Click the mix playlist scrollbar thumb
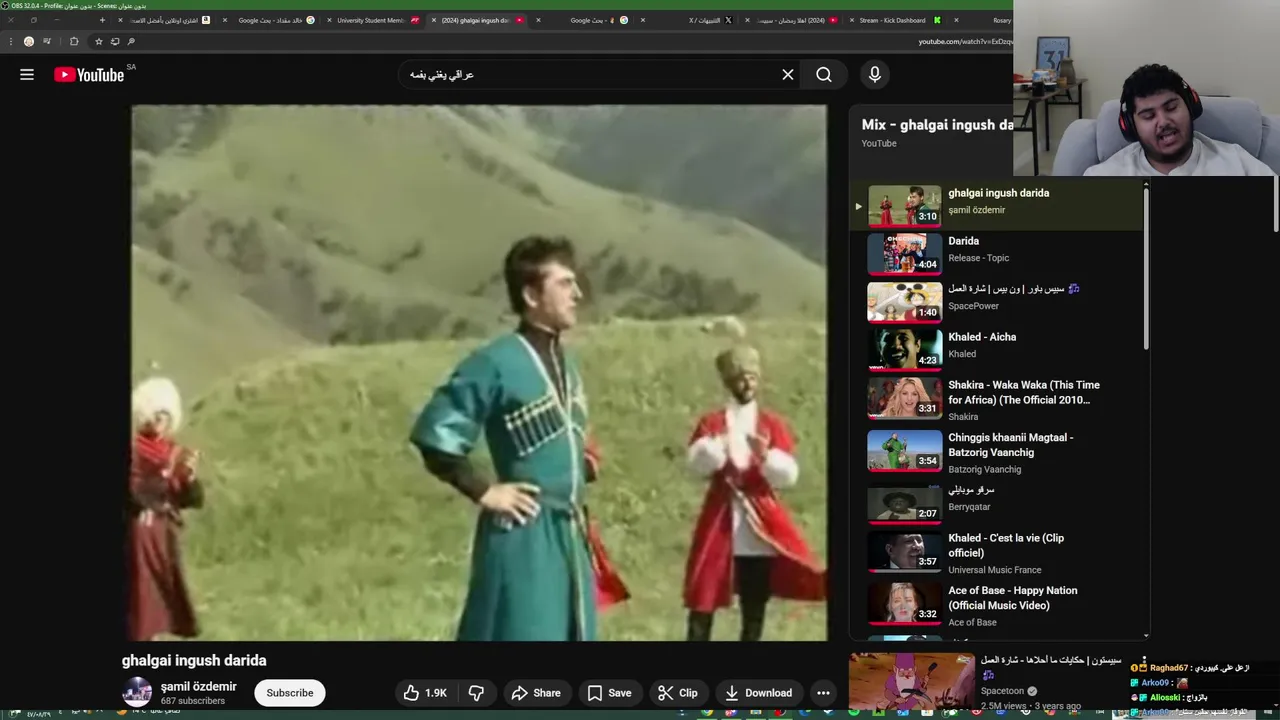1280x720 pixels. (x=1146, y=268)
